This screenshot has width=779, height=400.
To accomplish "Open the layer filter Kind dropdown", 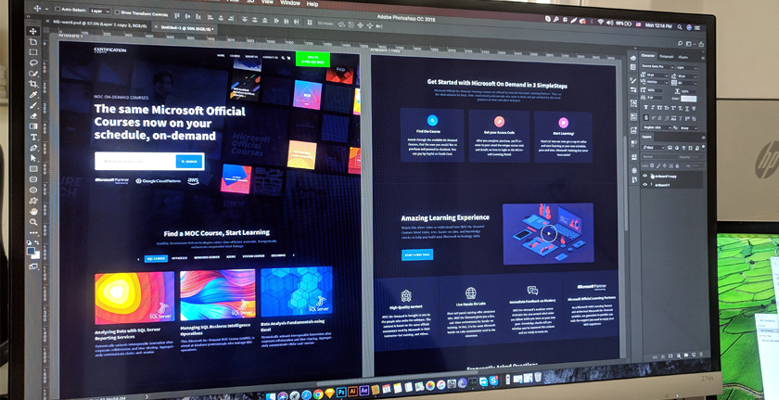I will [x=655, y=148].
